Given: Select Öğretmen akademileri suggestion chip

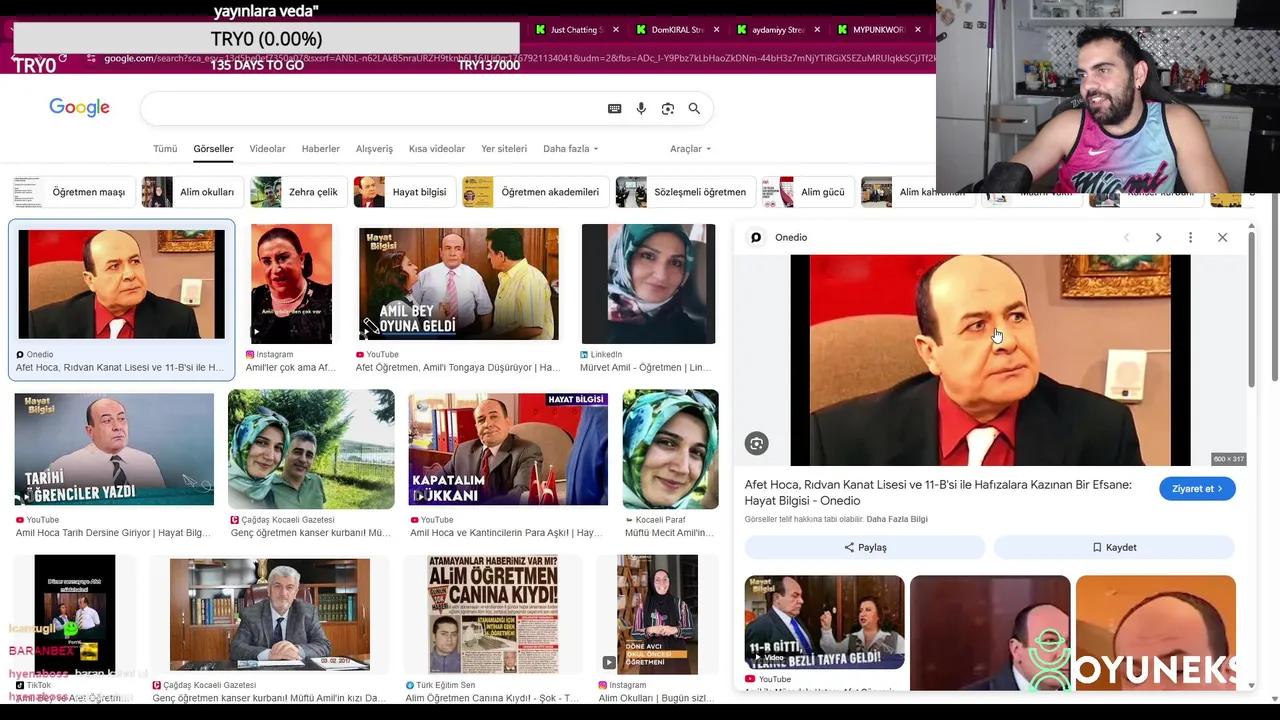Looking at the screenshot, I should coord(534,192).
